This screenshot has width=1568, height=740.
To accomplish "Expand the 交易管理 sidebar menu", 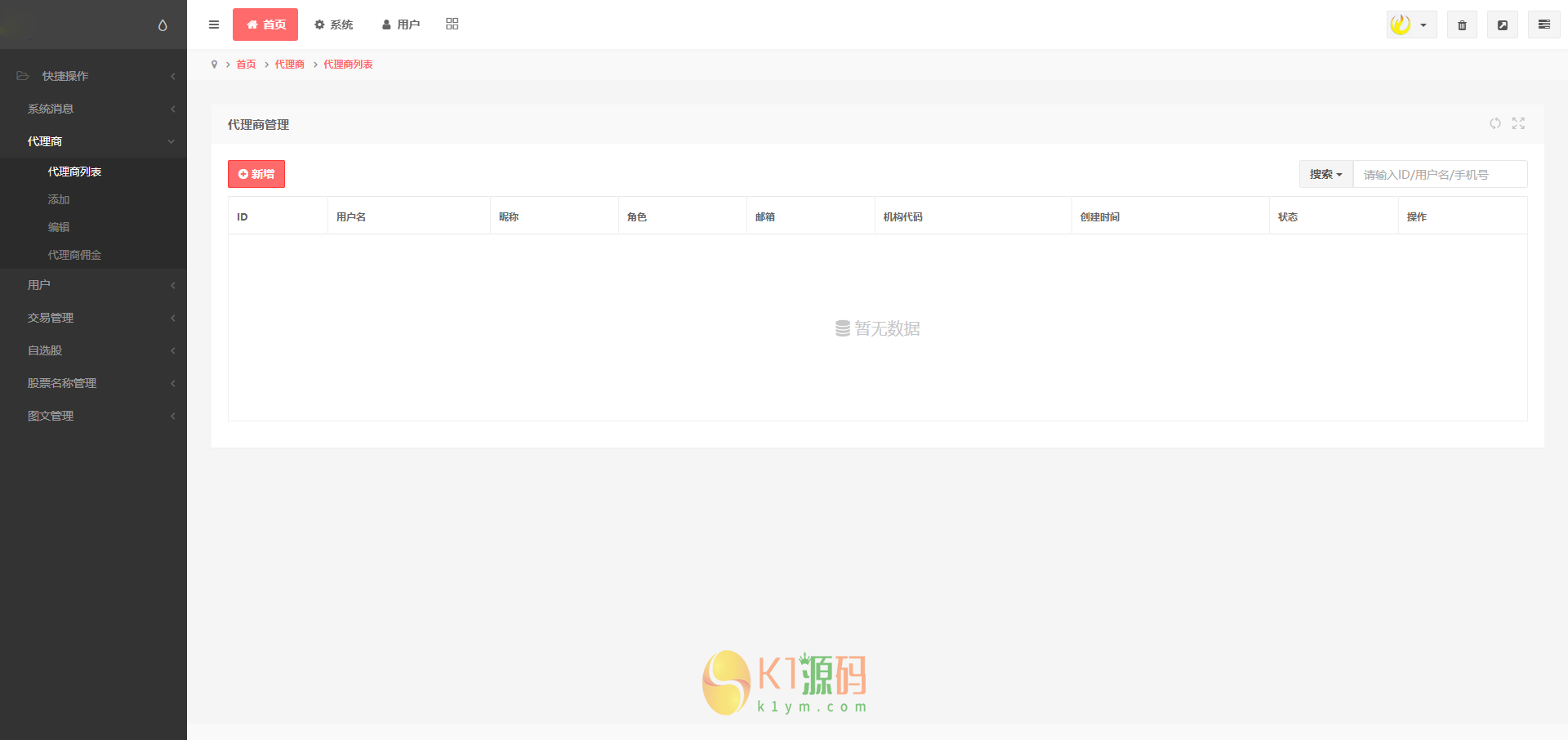I will 93,318.
